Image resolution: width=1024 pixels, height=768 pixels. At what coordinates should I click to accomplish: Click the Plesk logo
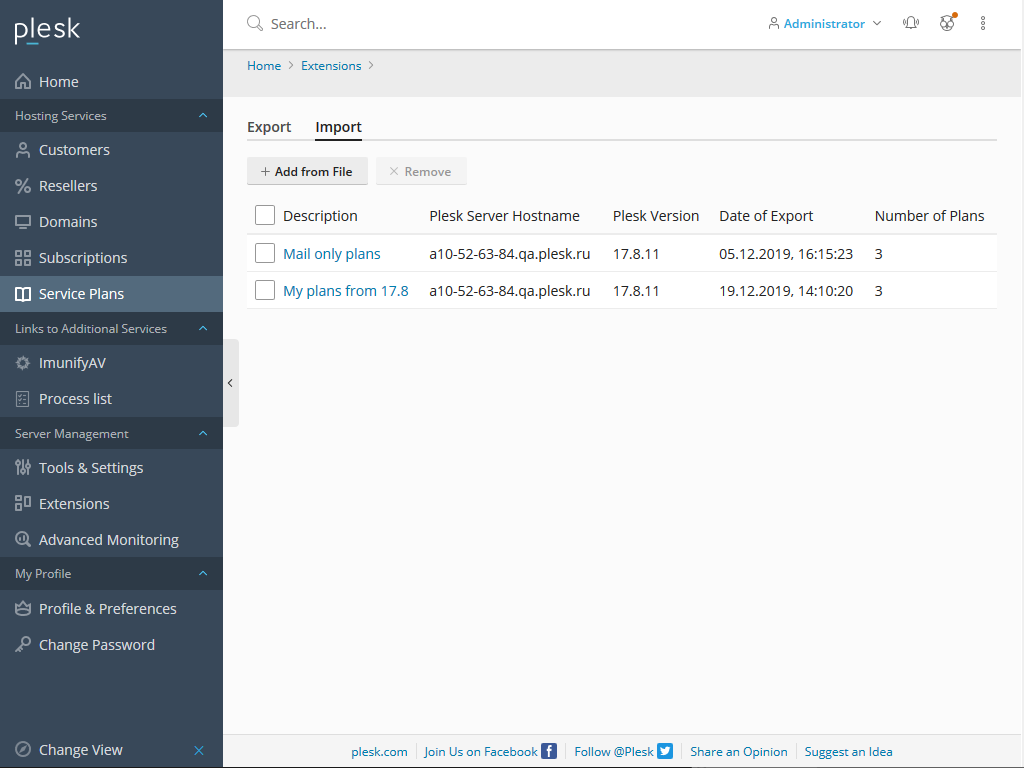(47, 31)
